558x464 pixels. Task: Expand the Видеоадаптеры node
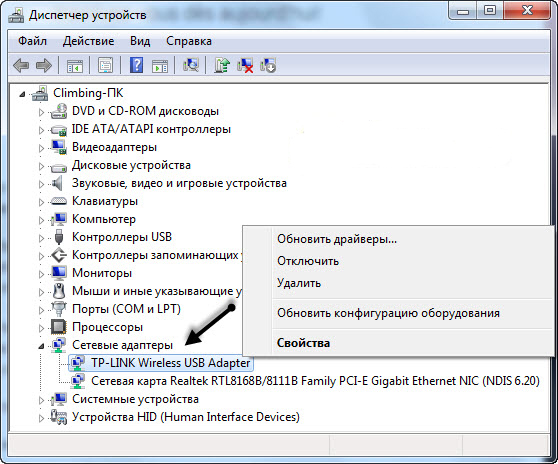[41, 148]
